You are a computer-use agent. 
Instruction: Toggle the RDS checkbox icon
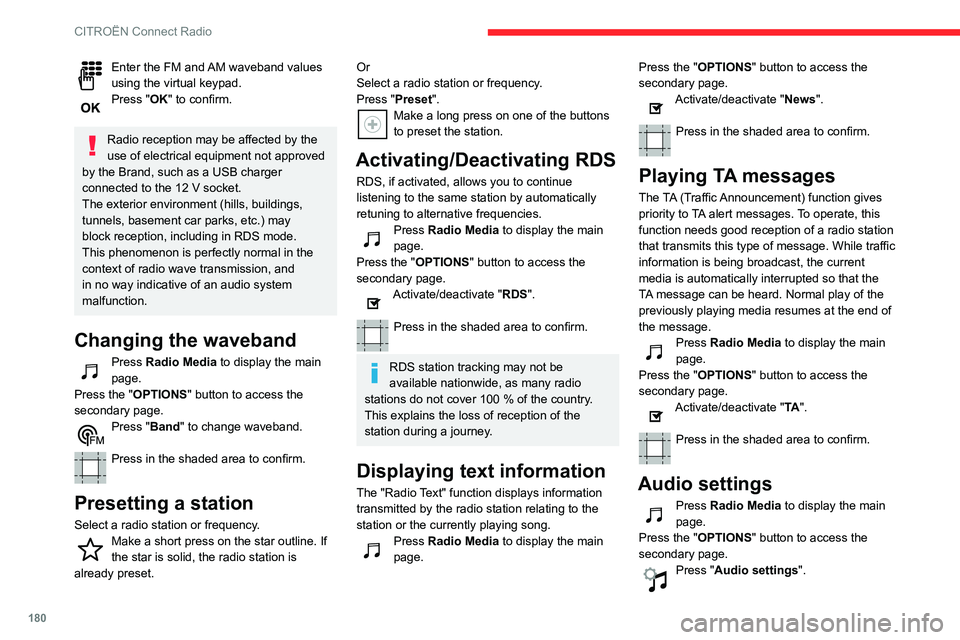click(x=372, y=300)
